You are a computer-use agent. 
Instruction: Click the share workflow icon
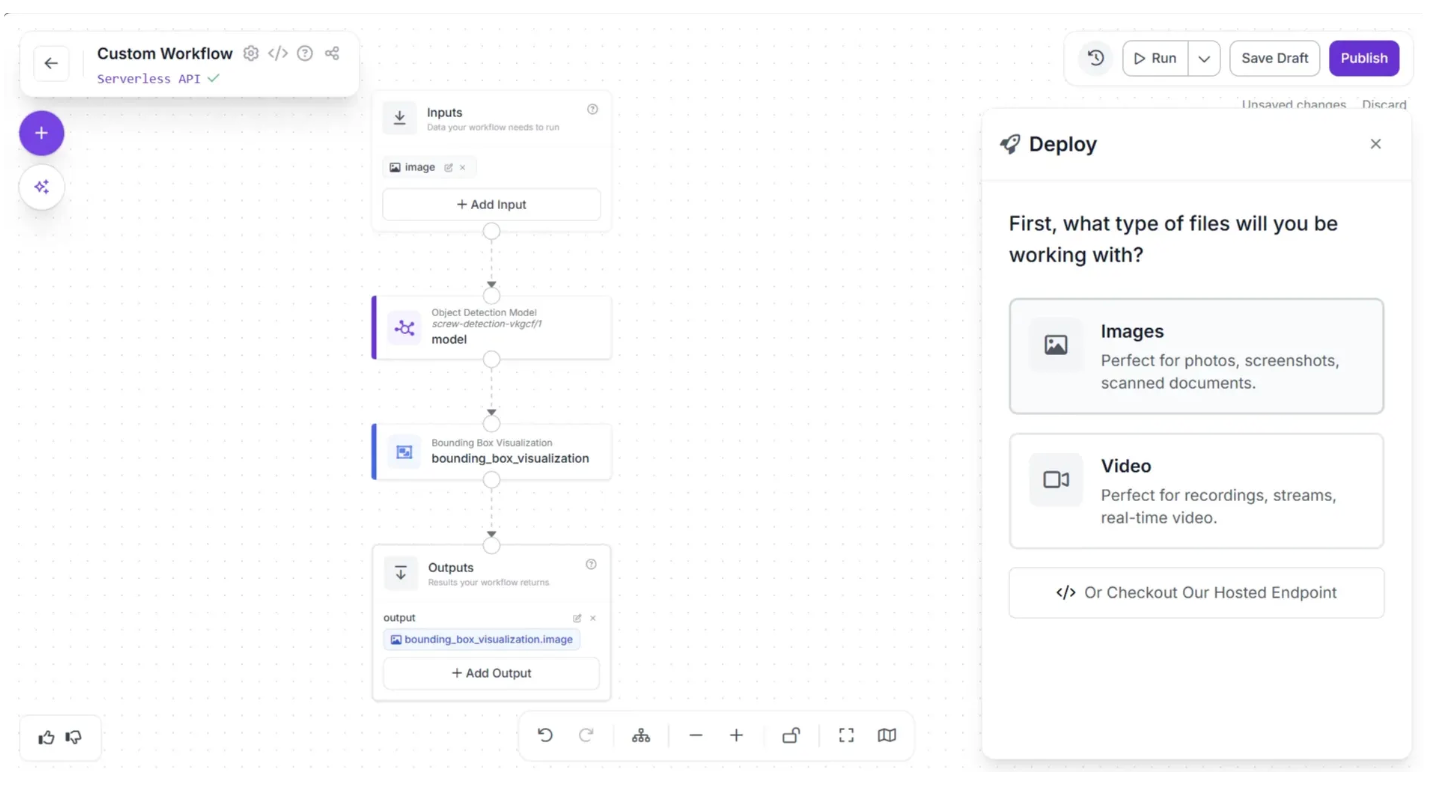(332, 54)
